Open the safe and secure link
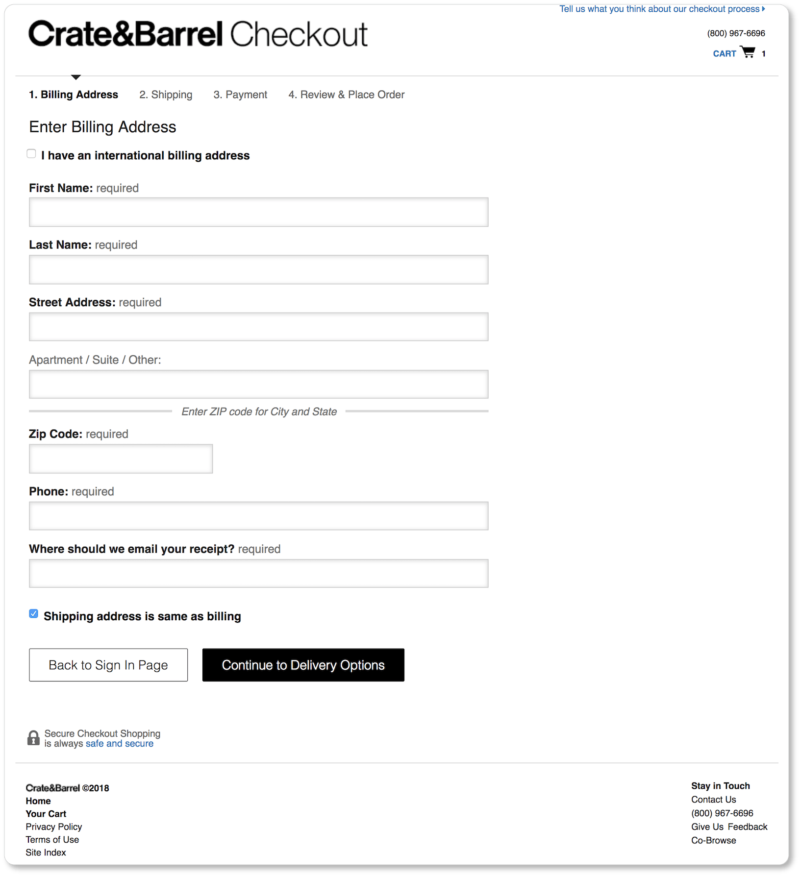 (119, 744)
